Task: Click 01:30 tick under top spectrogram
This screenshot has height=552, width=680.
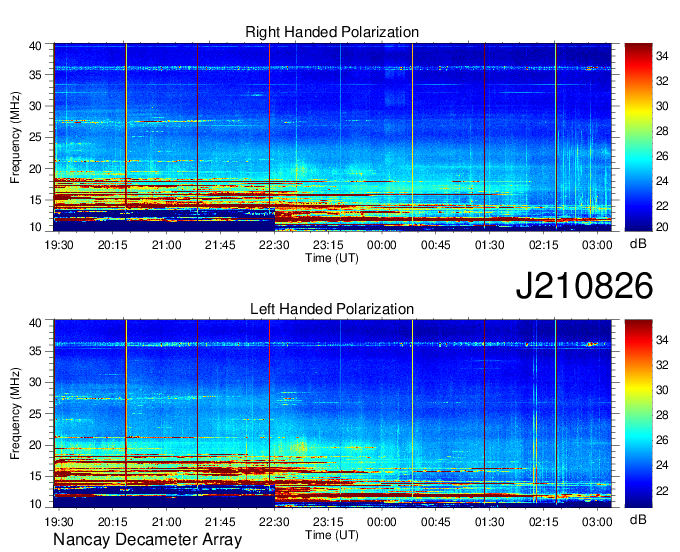Action: 490,245
